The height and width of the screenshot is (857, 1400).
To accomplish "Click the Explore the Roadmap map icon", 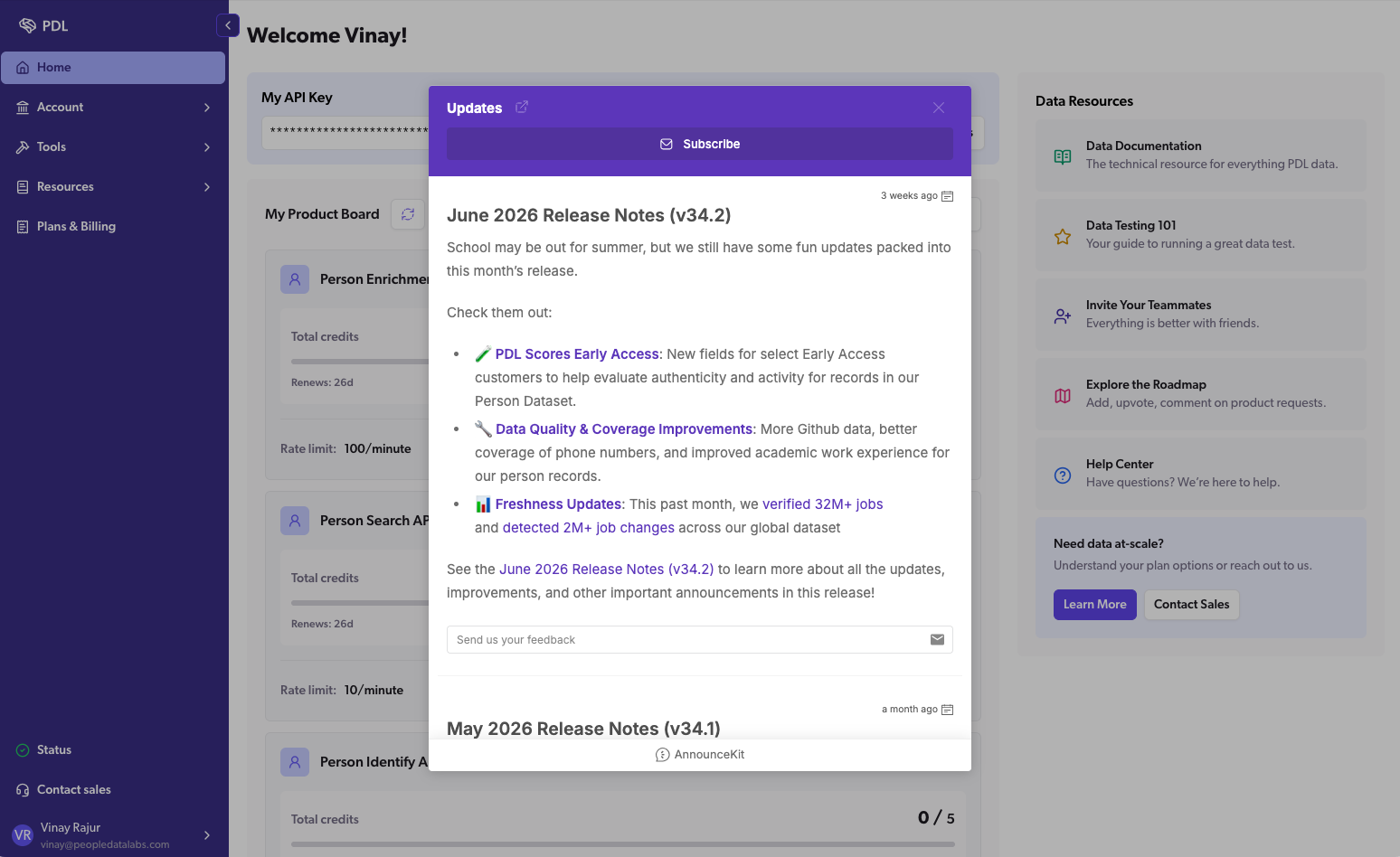I will click(1063, 396).
